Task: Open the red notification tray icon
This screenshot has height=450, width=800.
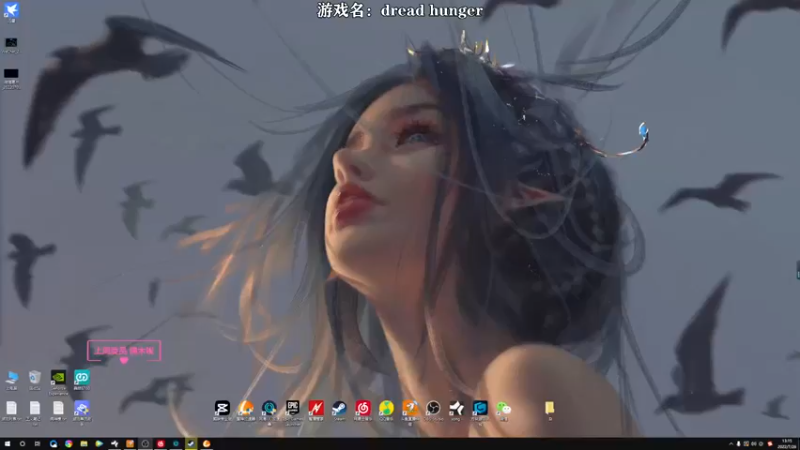Action: pyautogui.click(x=770, y=444)
